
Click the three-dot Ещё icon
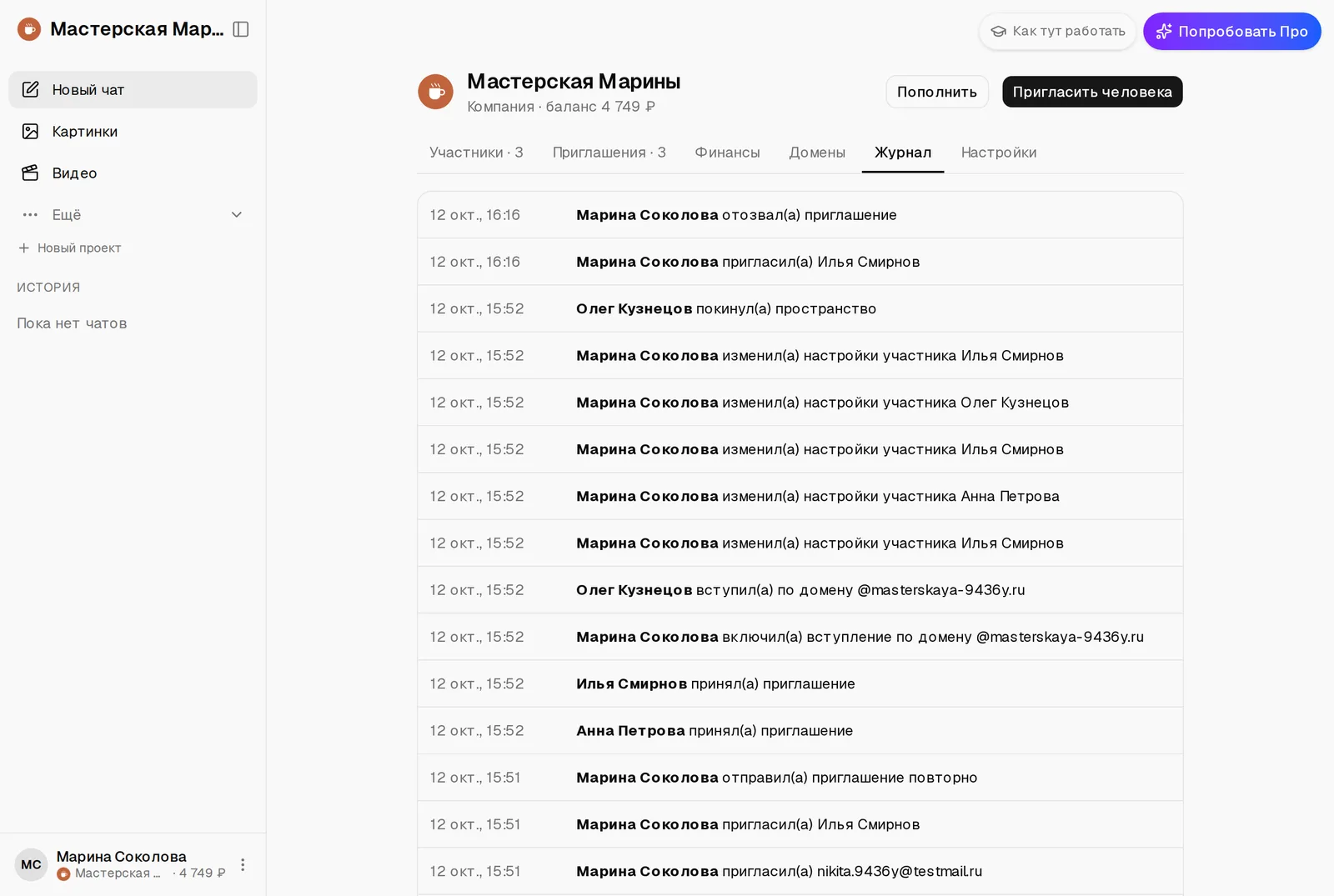click(31, 214)
